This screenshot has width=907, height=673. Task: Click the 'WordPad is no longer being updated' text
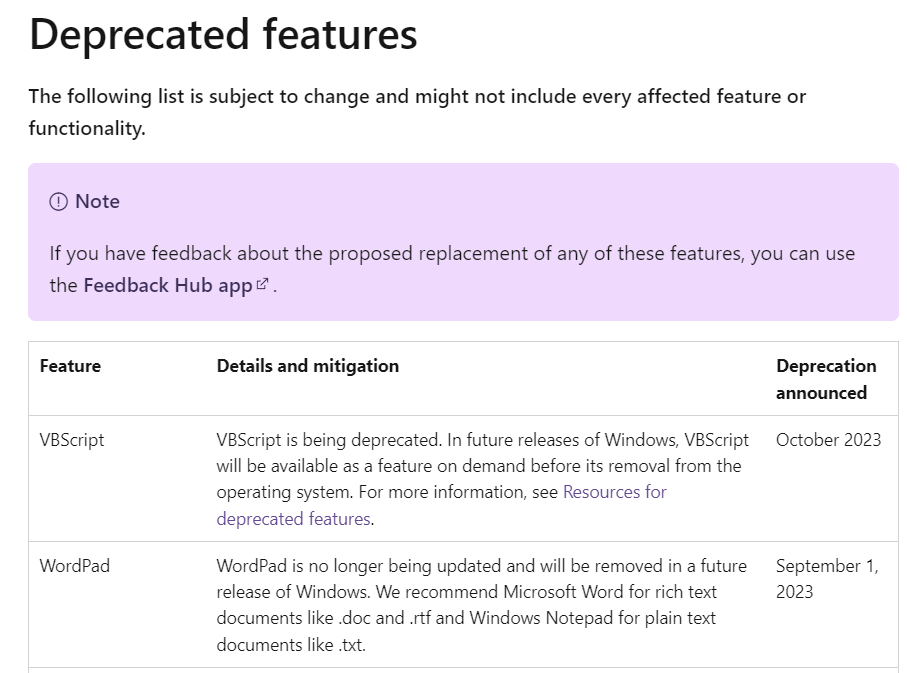[481, 605]
